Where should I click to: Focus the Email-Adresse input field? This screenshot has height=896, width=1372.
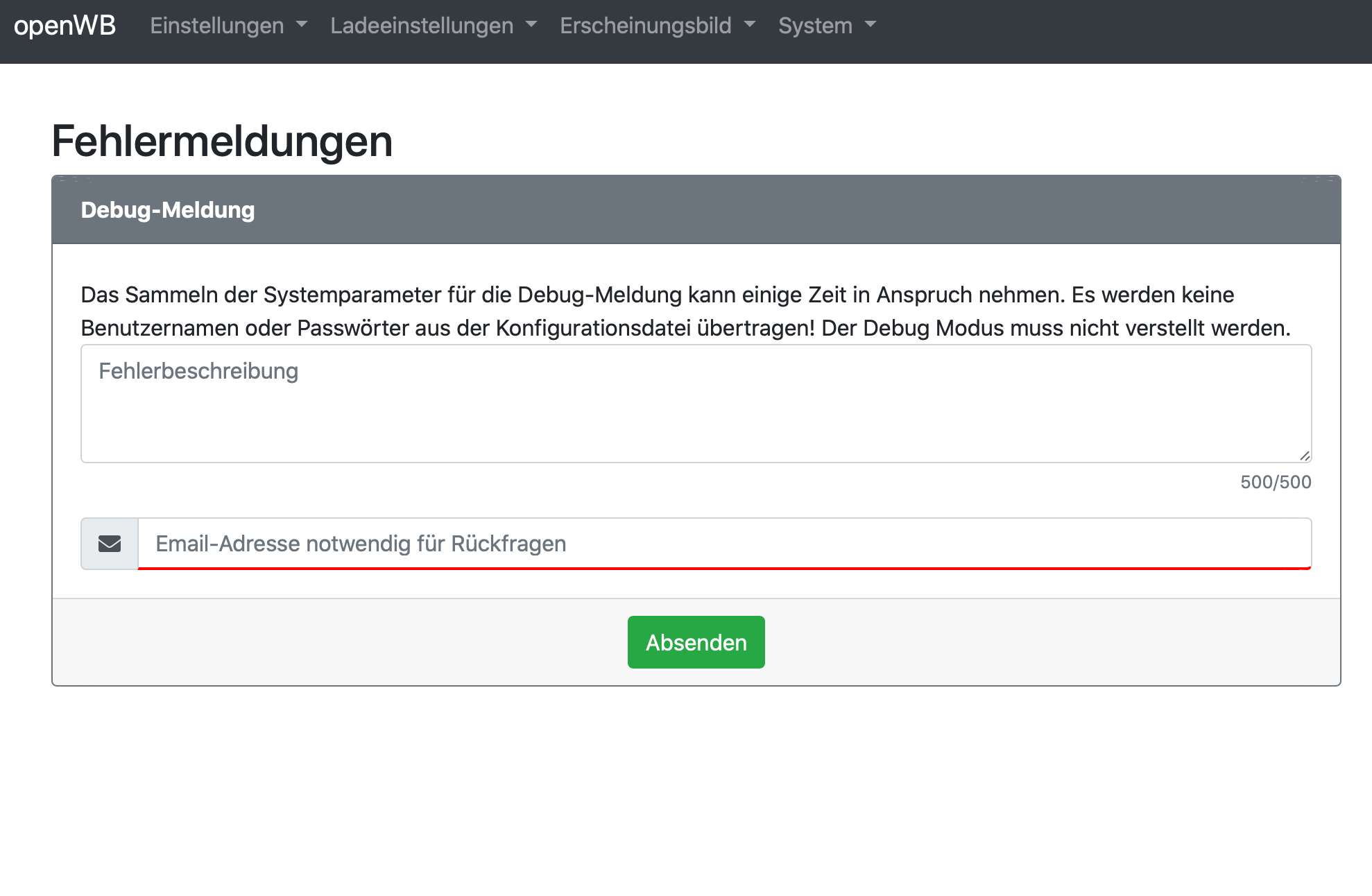[x=724, y=544]
